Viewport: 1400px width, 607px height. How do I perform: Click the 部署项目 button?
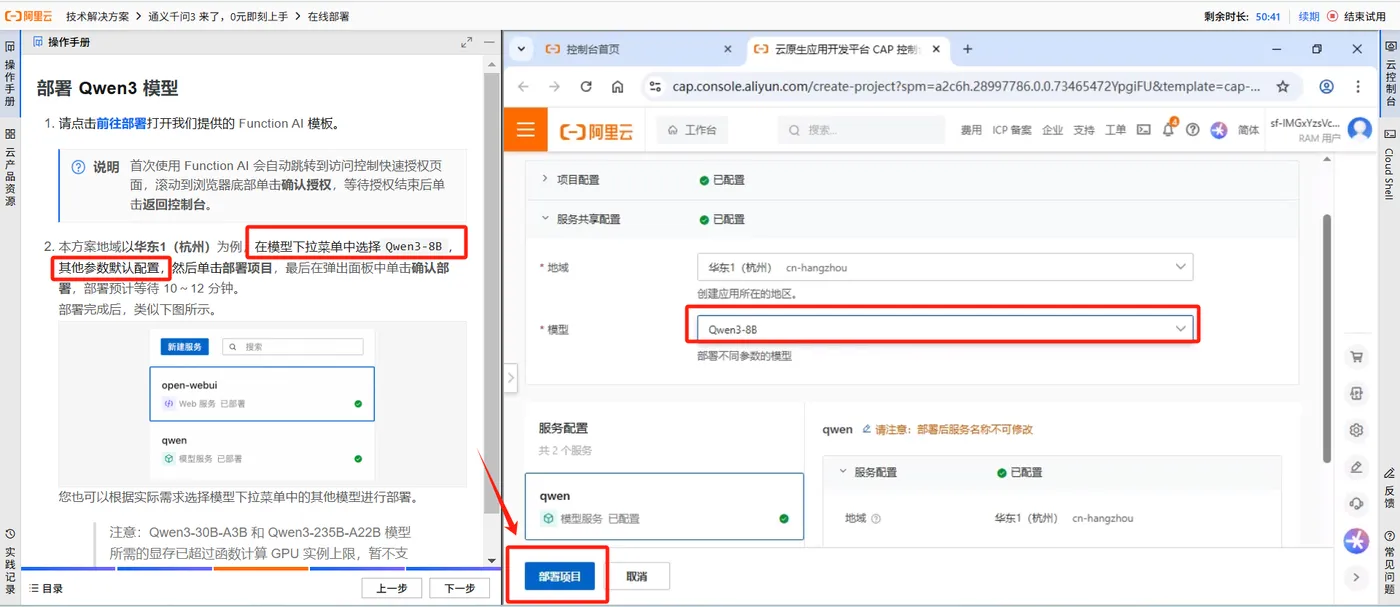point(560,576)
